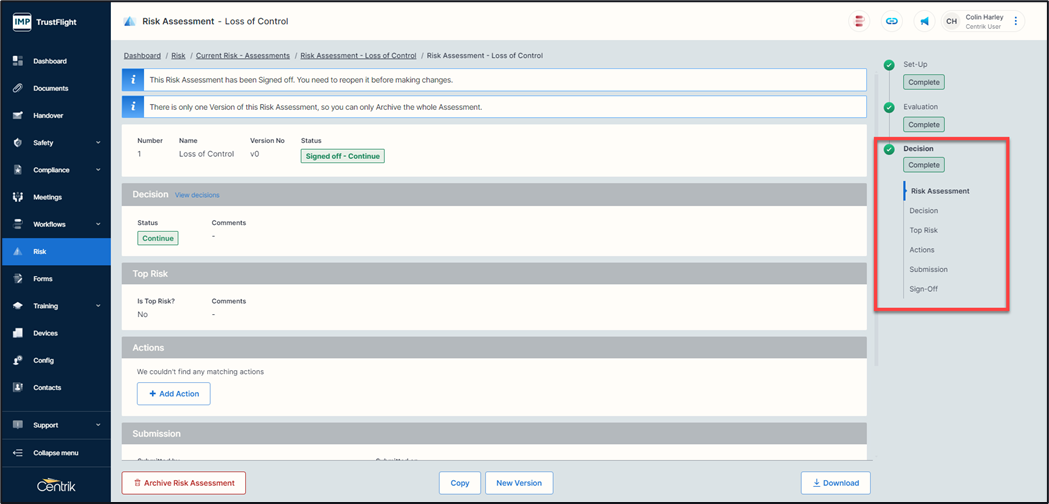Open the user options three-dot menu
The image size is (1049, 504).
pos(1016,21)
